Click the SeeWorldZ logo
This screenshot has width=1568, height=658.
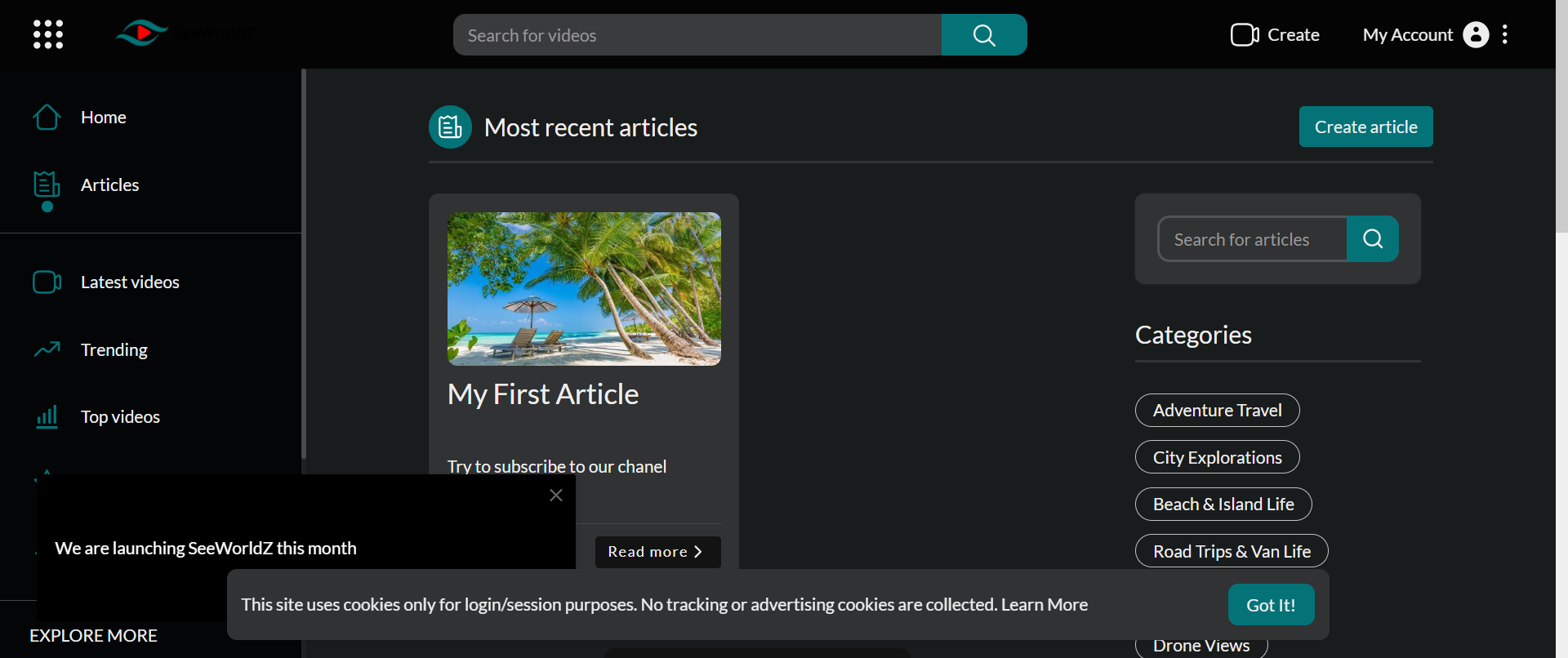[x=185, y=33]
